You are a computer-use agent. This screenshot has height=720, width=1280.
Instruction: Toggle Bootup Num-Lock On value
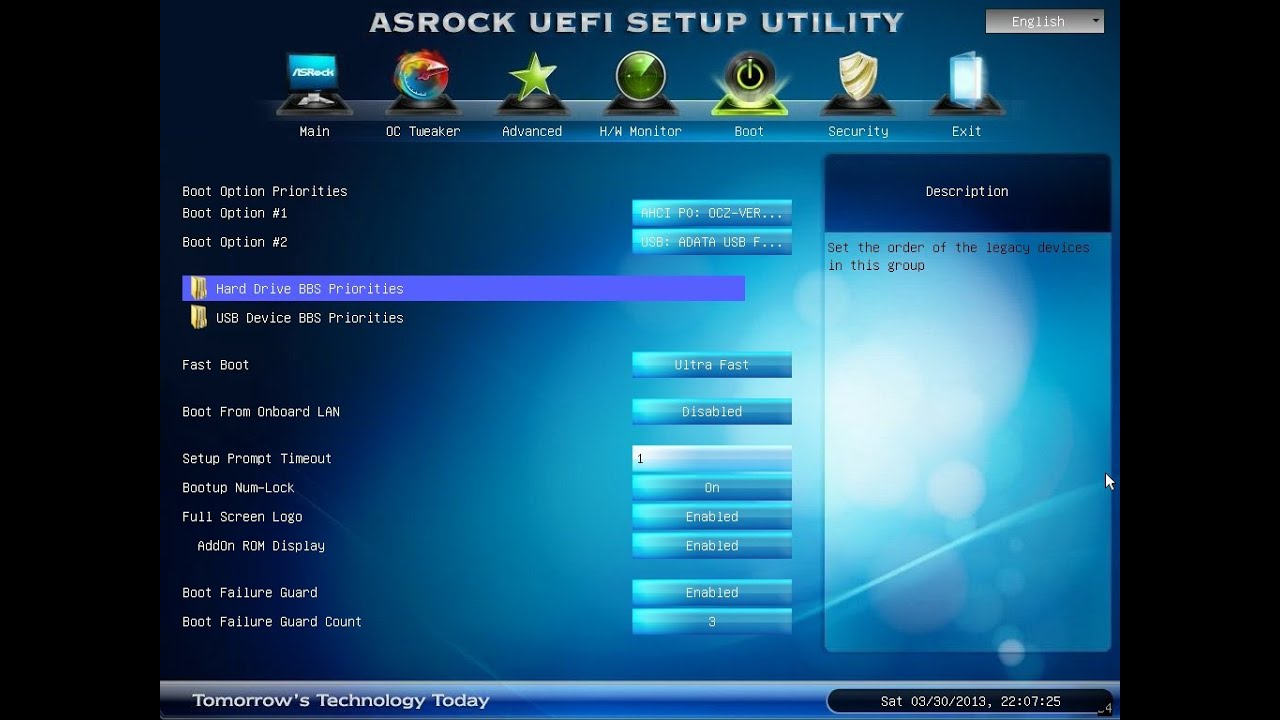pos(712,488)
